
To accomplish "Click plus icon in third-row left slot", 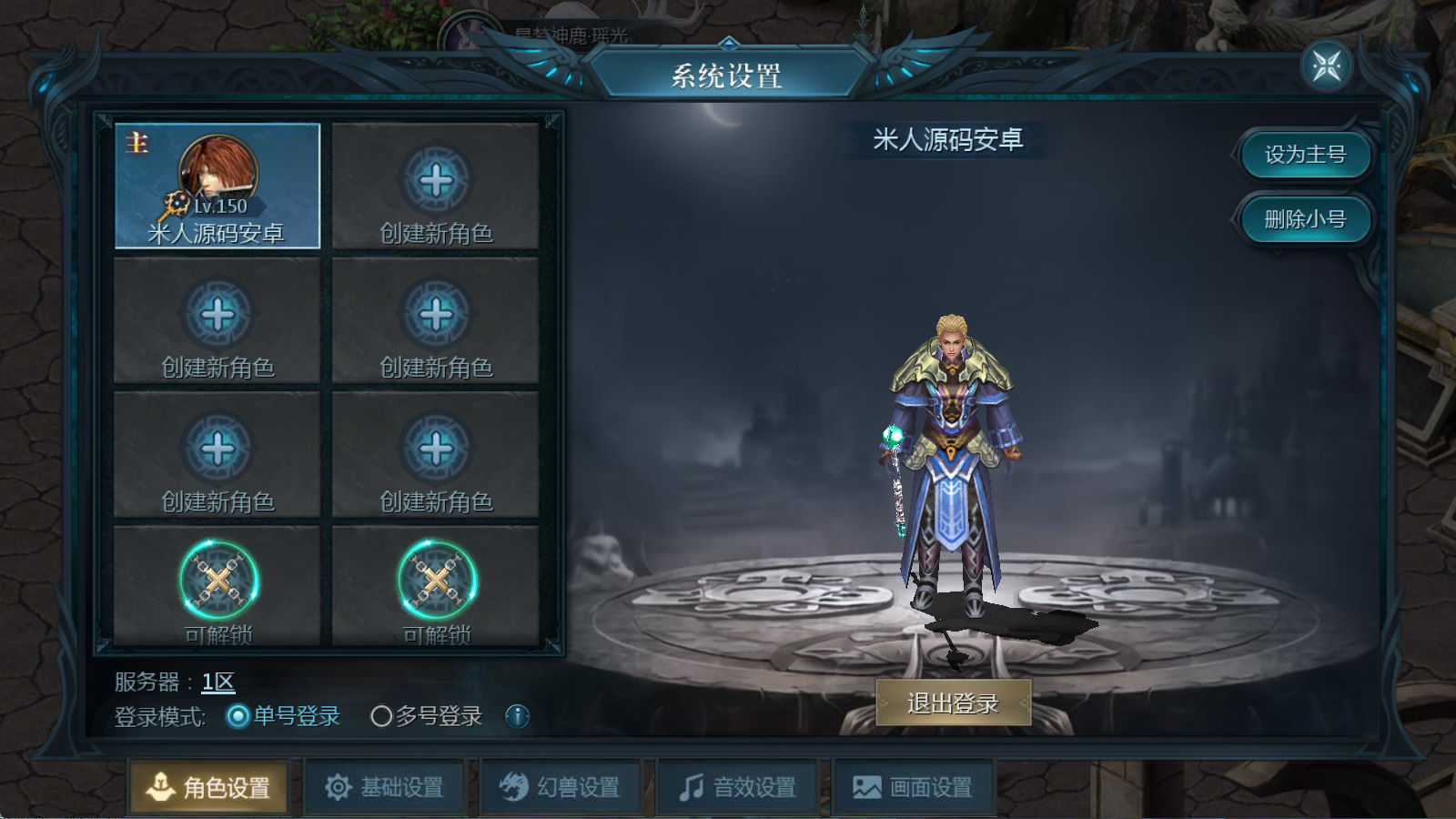I will 217,449.
